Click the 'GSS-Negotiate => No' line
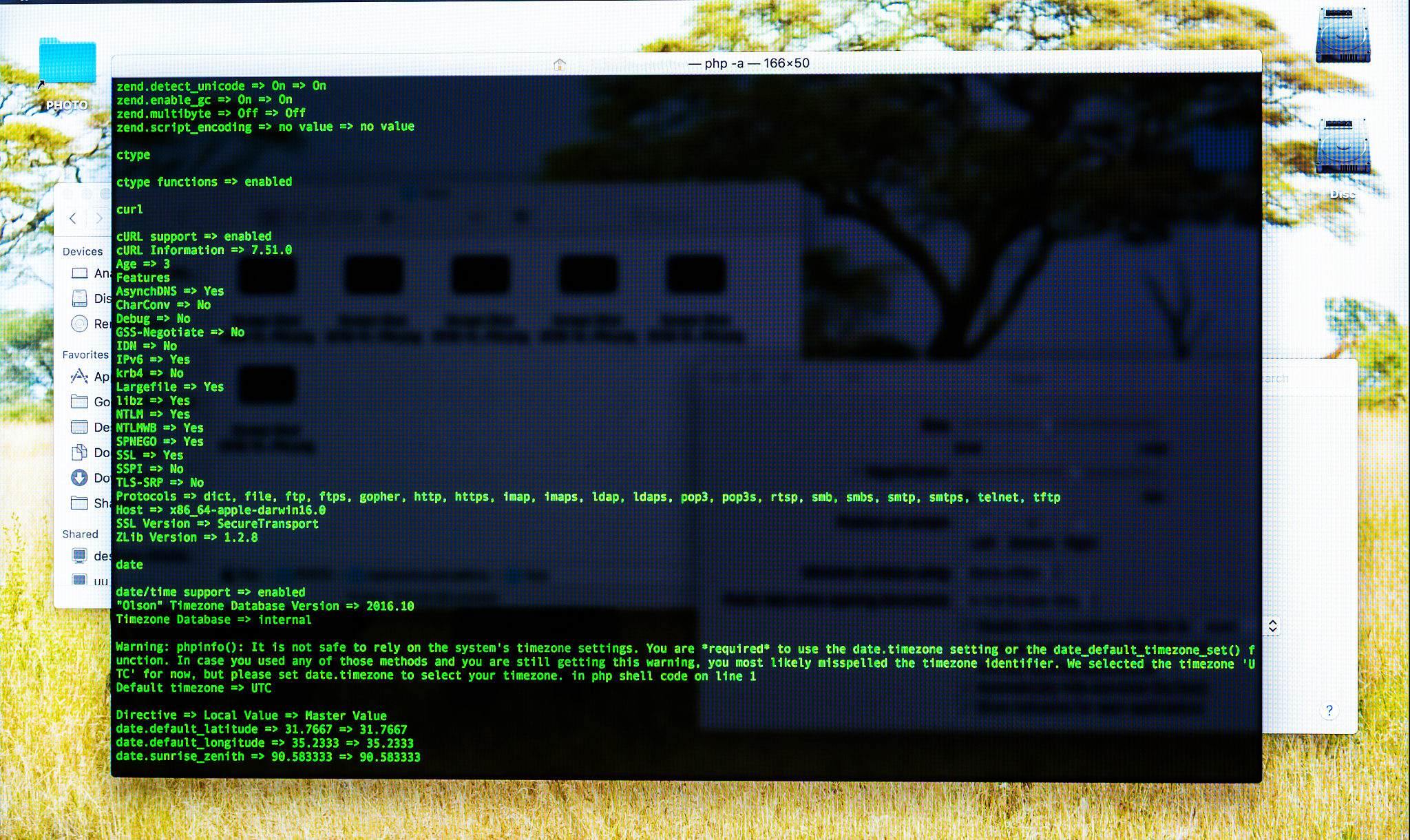1410x840 pixels. coord(180,332)
